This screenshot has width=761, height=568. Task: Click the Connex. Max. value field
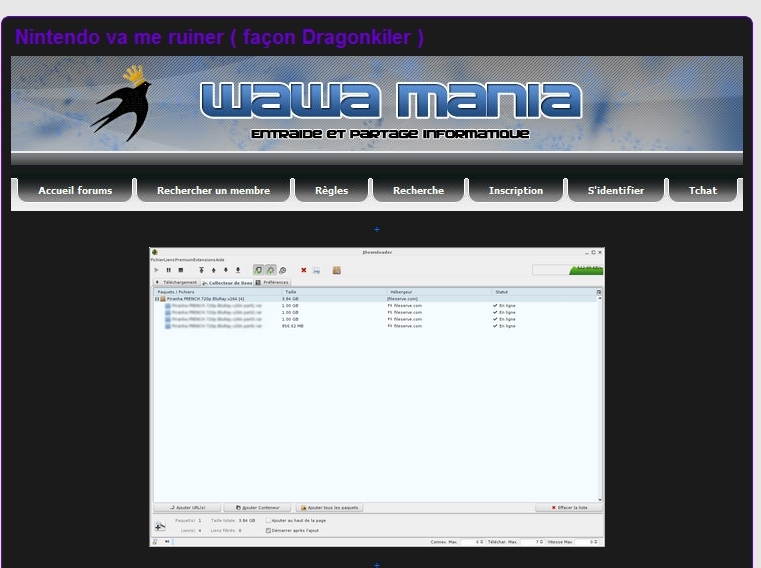[x=470, y=542]
